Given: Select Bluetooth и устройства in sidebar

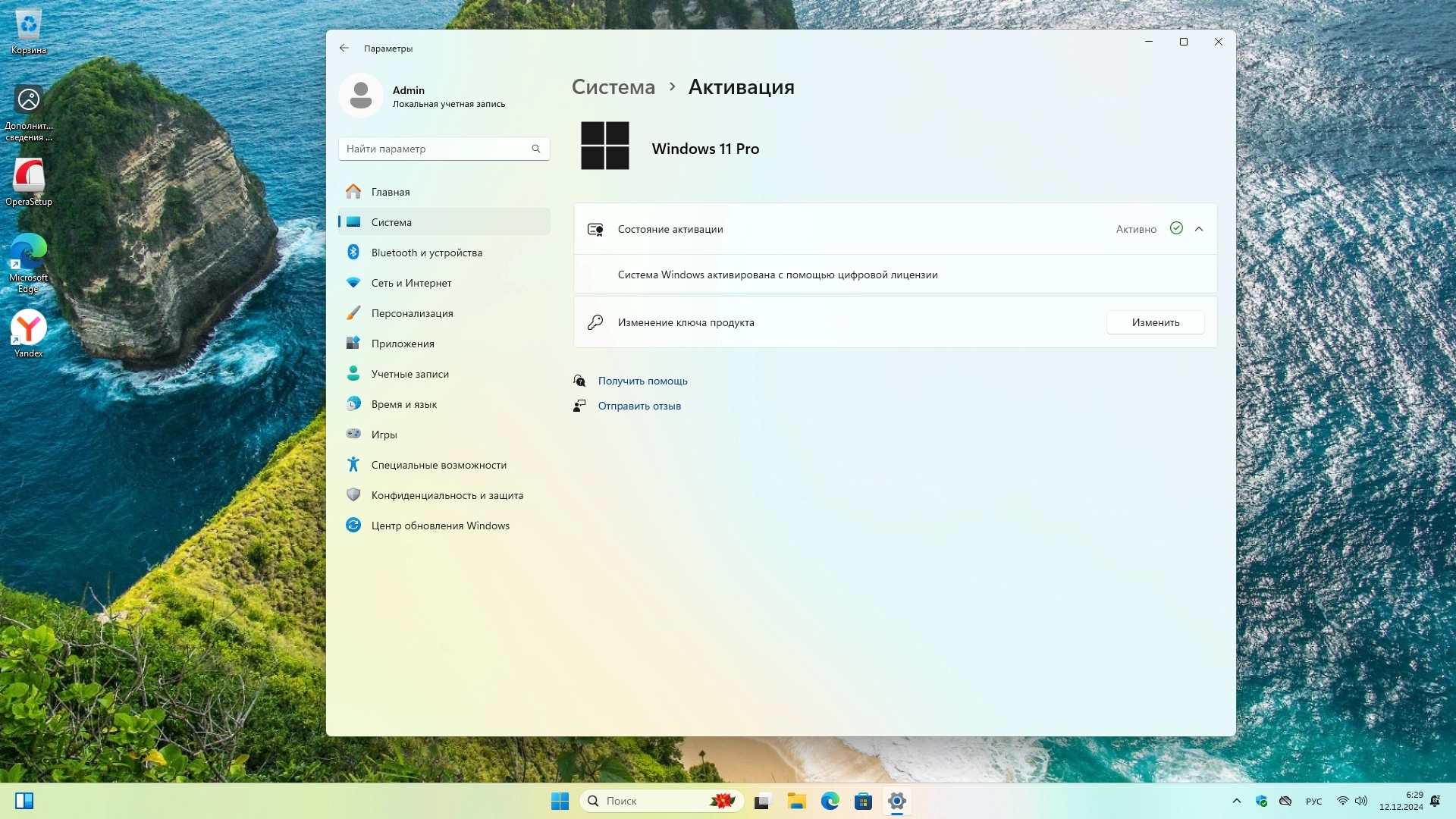Looking at the screenshot, I should 426,253.
